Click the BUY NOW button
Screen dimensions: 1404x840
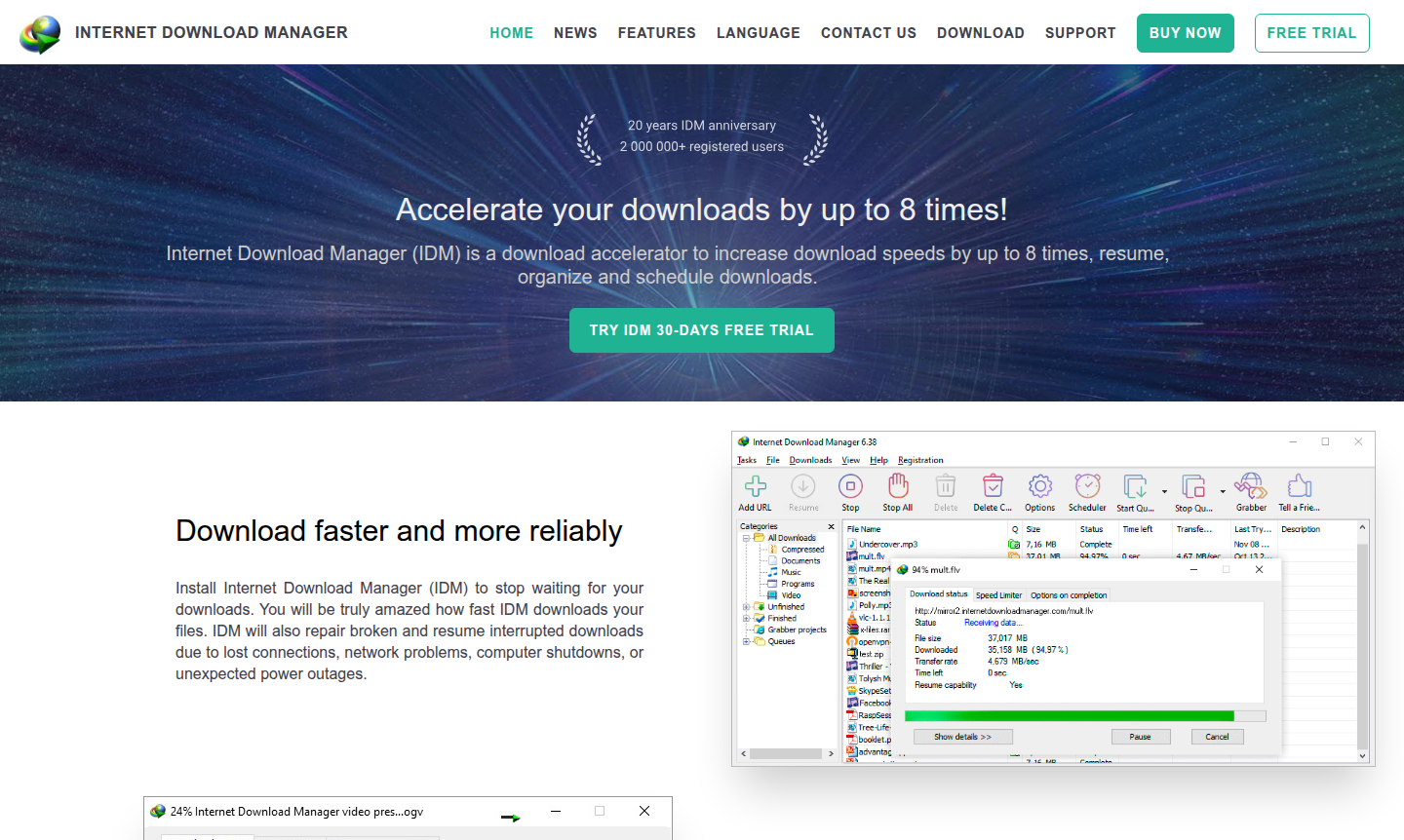click(1185, 33)
